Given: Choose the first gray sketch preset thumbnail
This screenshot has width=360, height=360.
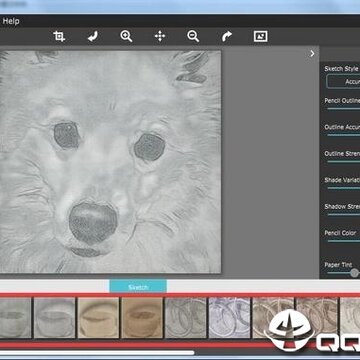Looking at the screenshot, I should point(15,318).
